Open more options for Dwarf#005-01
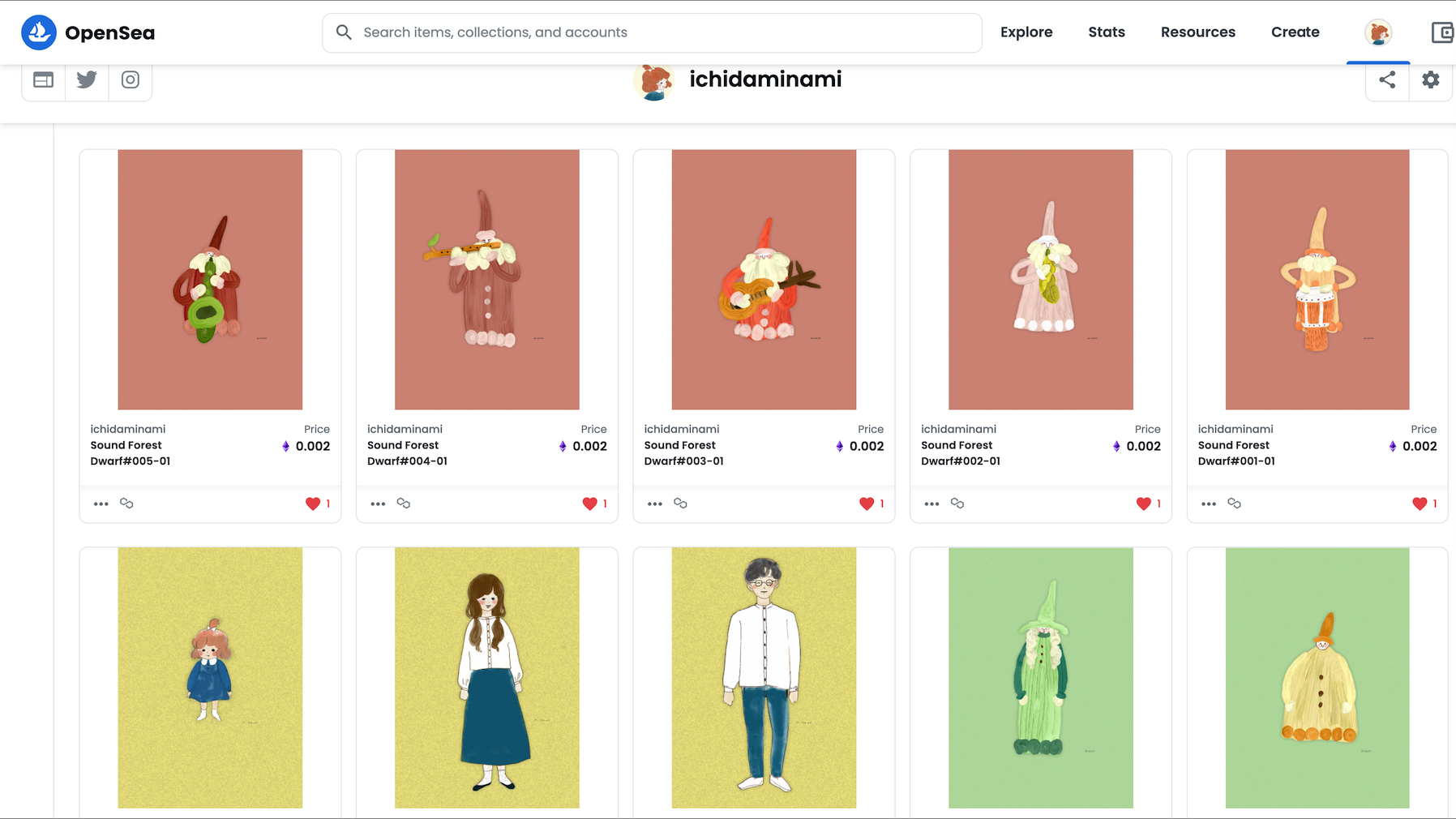1456x819 pixels. coord(101,504)
